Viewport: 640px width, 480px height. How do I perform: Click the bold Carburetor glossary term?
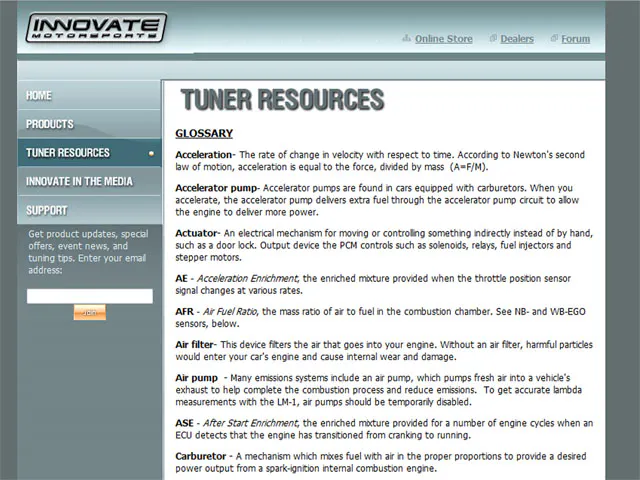(203, 456)
